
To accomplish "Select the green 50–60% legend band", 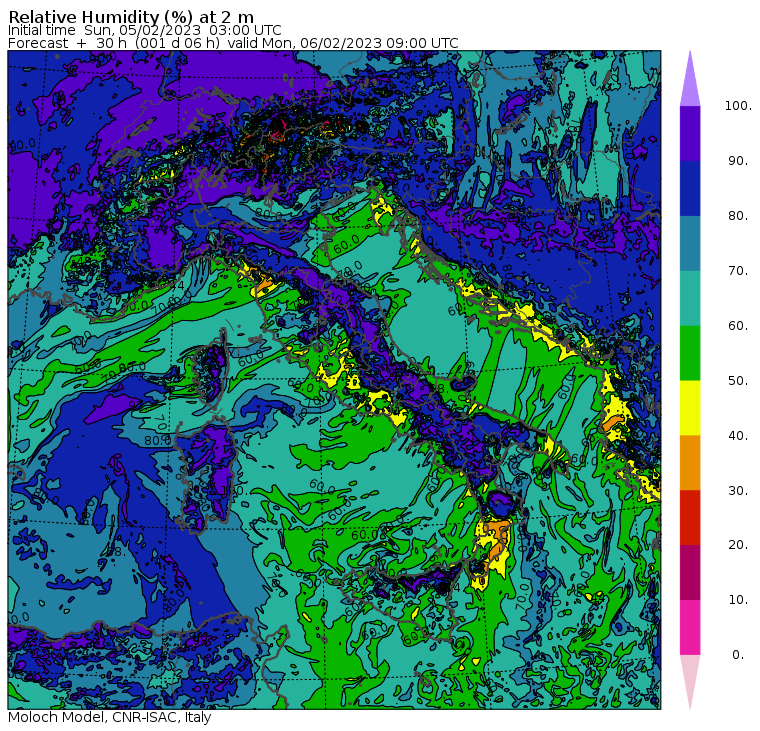I will (690, 353).
